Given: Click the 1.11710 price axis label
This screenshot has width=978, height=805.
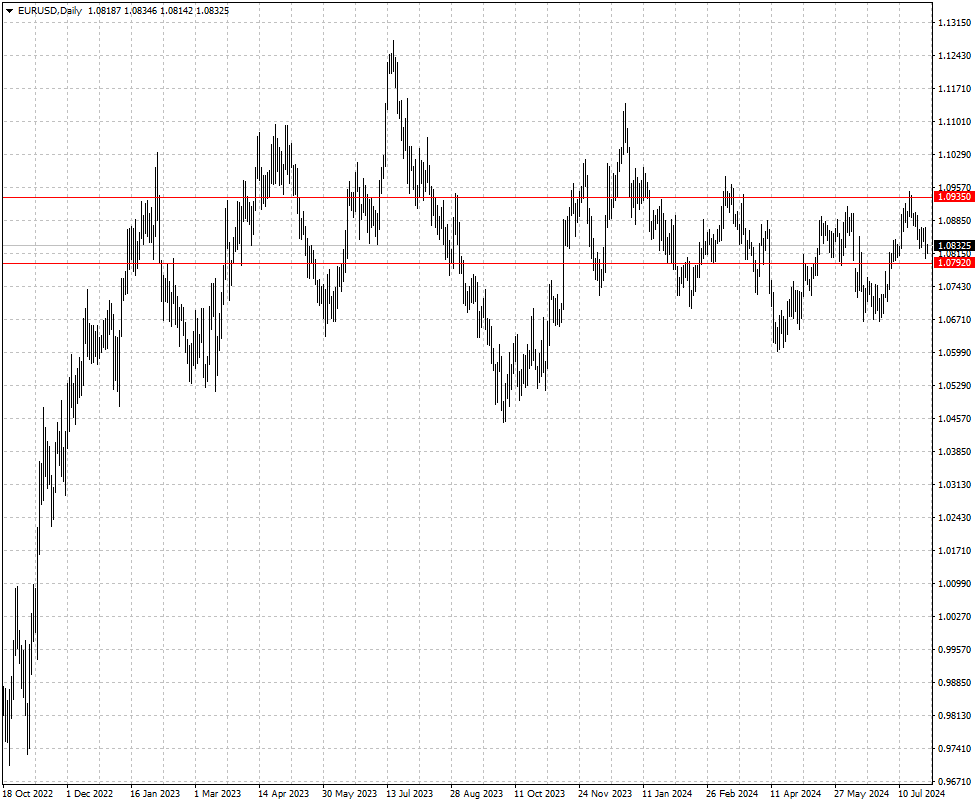Looking at the screenshot, I should 954,89.
